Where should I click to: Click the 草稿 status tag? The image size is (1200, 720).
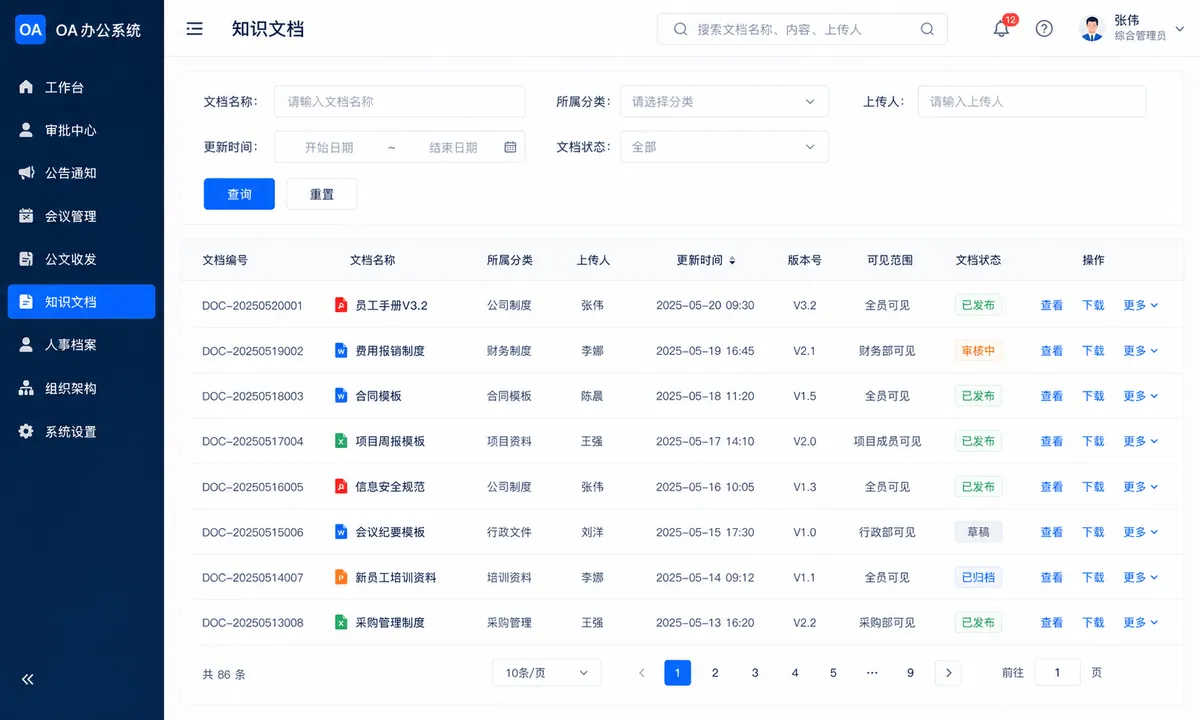[978, 532]
